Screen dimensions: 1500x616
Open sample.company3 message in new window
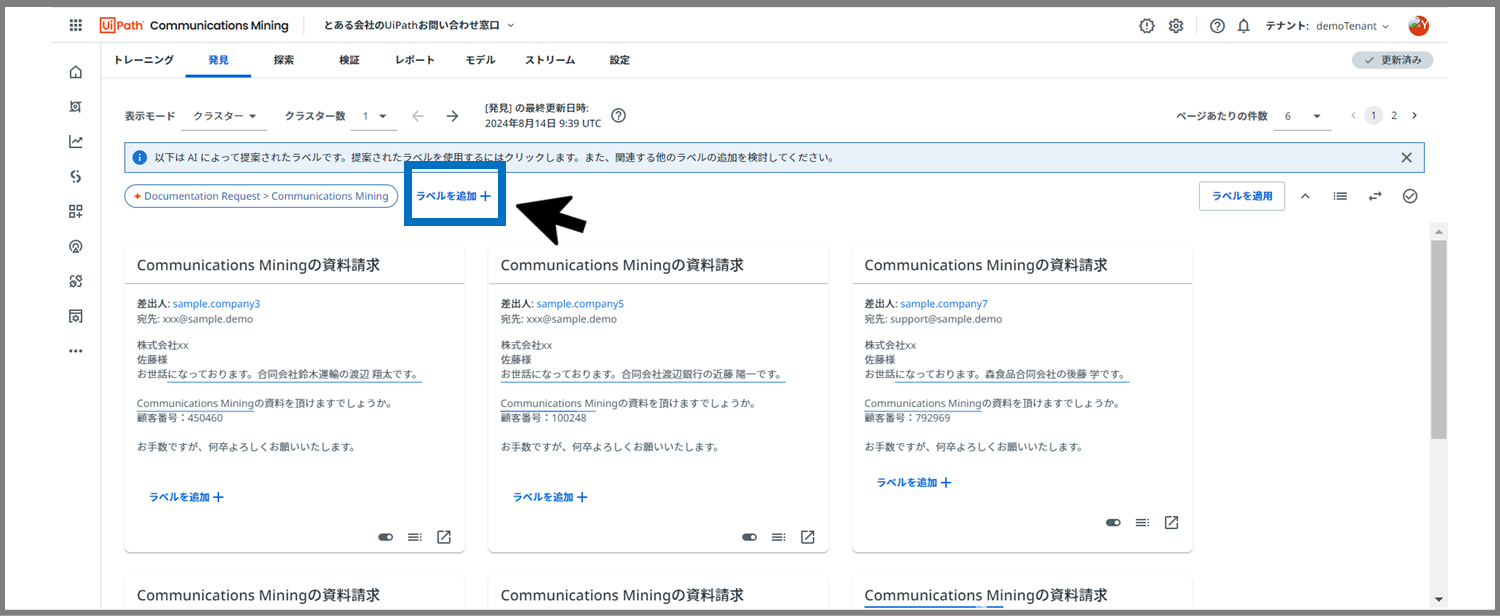coord(444,537)
